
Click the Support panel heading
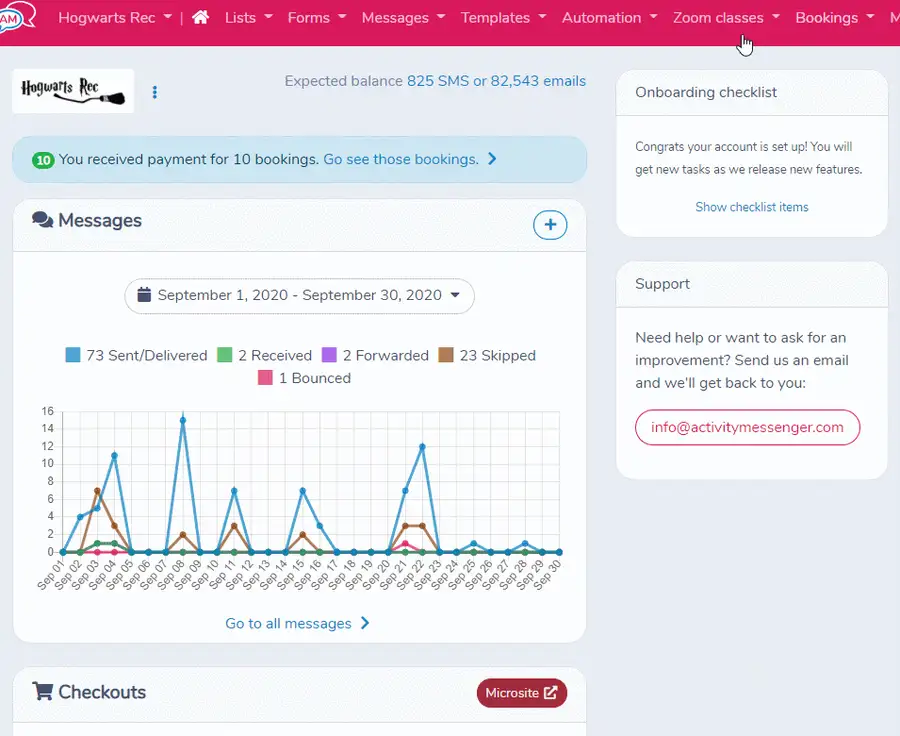[x=662, y=284]
